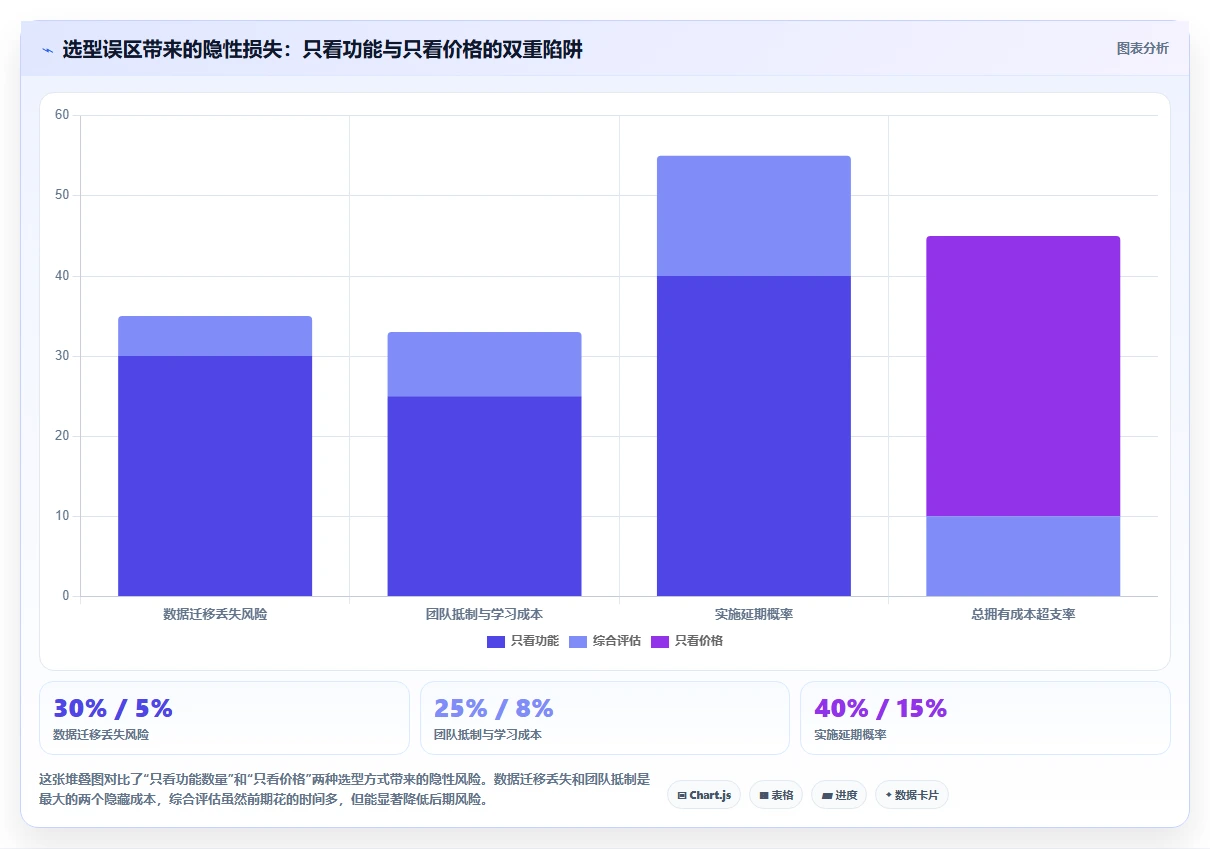Click the 25% / 8% stat card
The width and height of the screenshot is (1210, 849).
(x=605, y=718)
